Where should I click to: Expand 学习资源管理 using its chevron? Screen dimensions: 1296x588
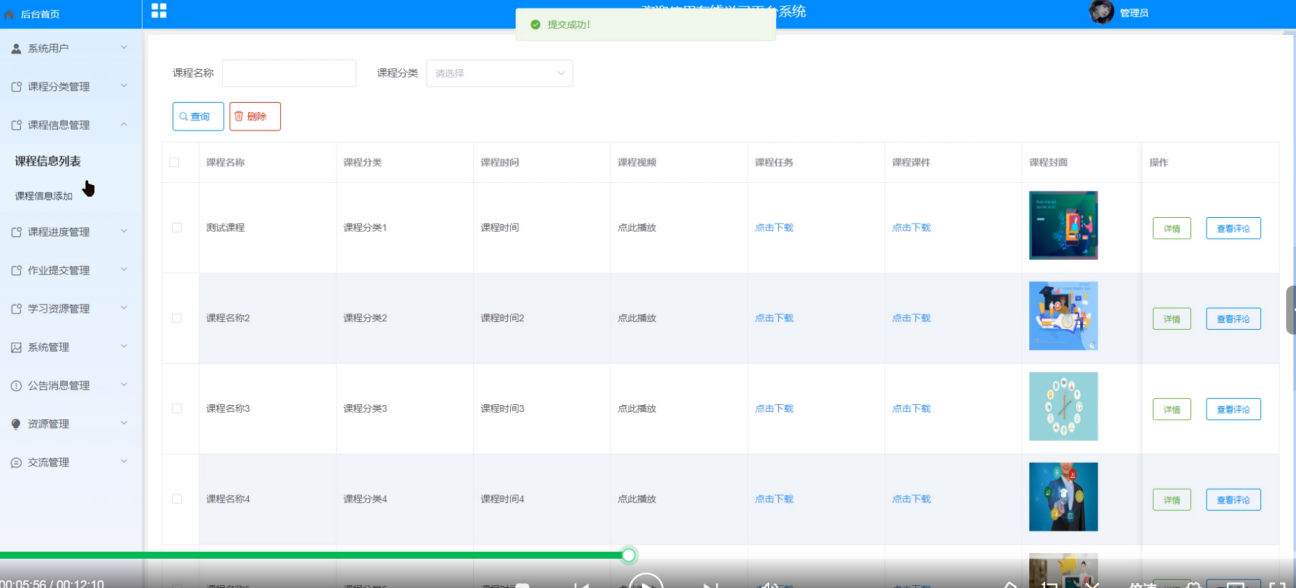(124, 308)
